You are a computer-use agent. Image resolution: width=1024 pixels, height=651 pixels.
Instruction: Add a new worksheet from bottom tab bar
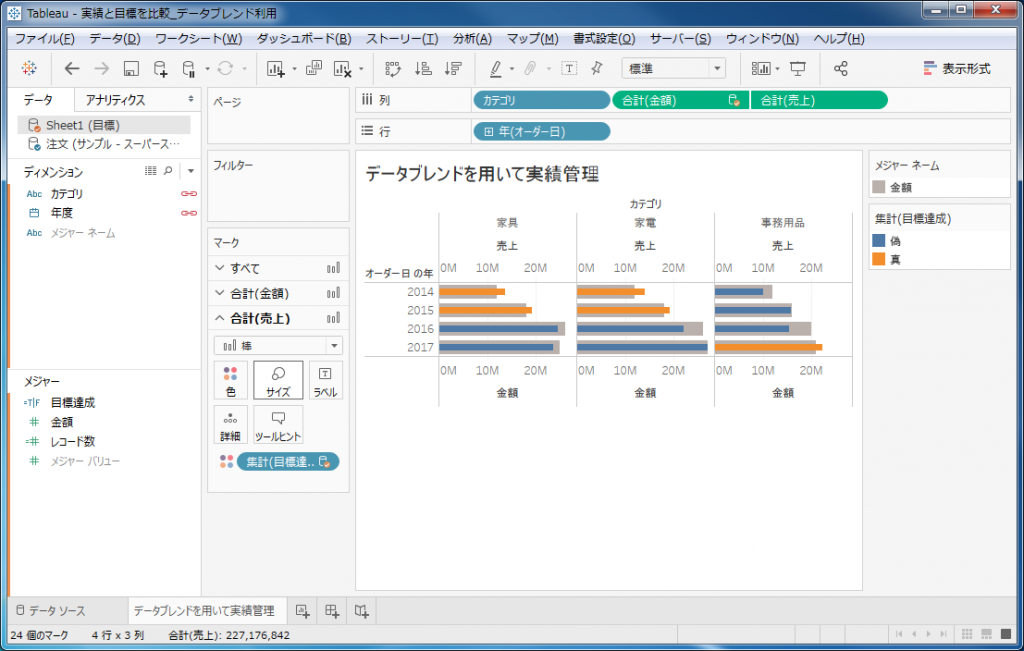click(x=303, y=610)
